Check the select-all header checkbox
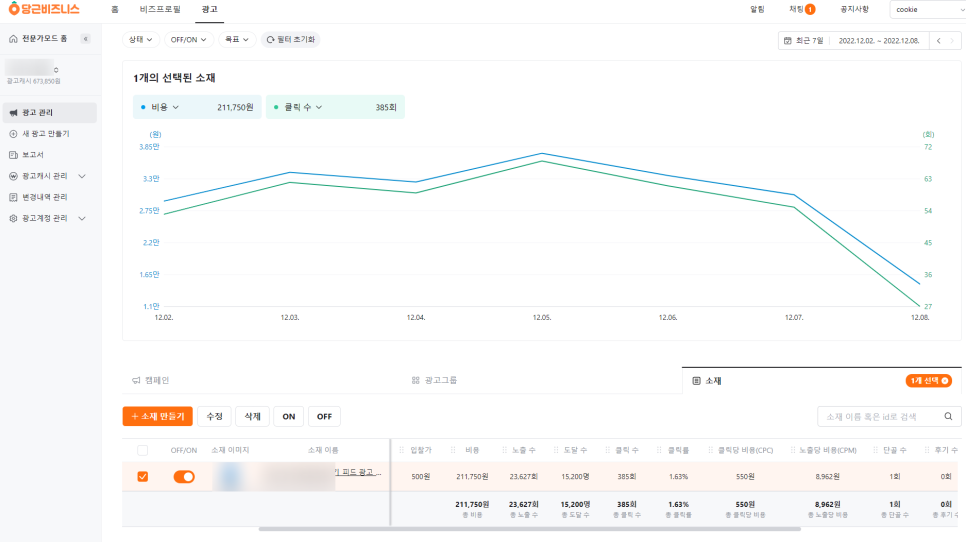Image resolution: width=966 pixels, height=542 pixels. pos(142,450)
